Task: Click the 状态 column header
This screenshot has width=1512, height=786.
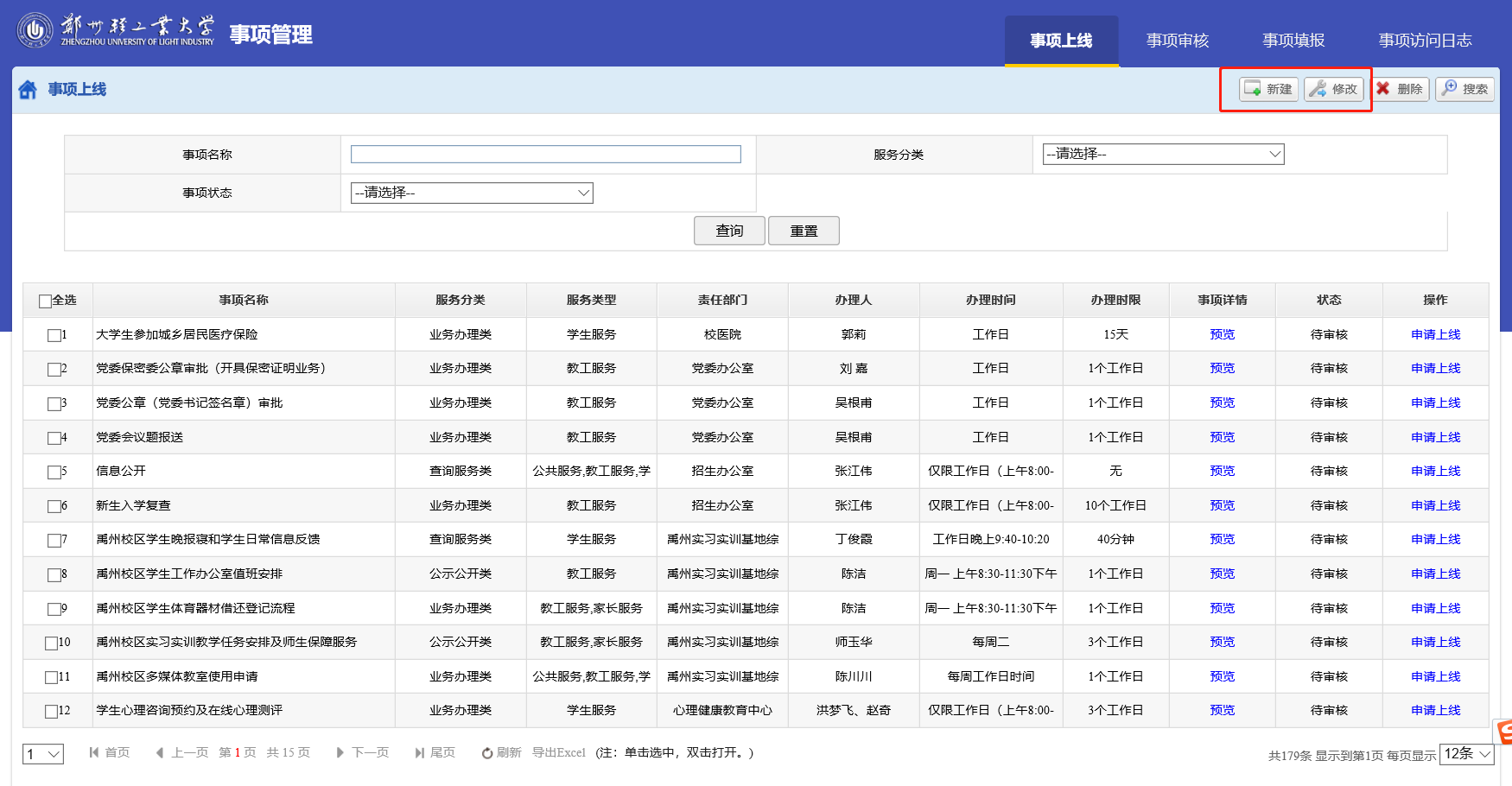Action: point(1329,300)
